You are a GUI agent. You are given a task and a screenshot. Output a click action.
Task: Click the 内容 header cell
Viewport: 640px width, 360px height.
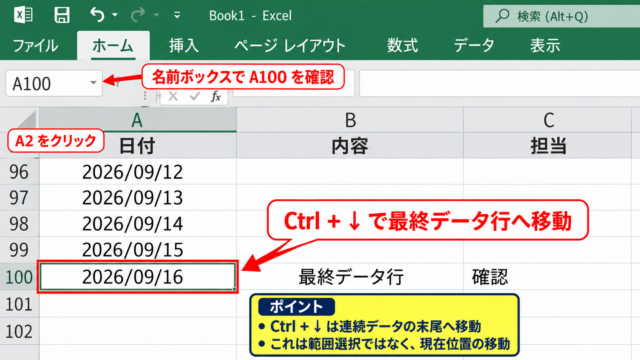point(350,145)
